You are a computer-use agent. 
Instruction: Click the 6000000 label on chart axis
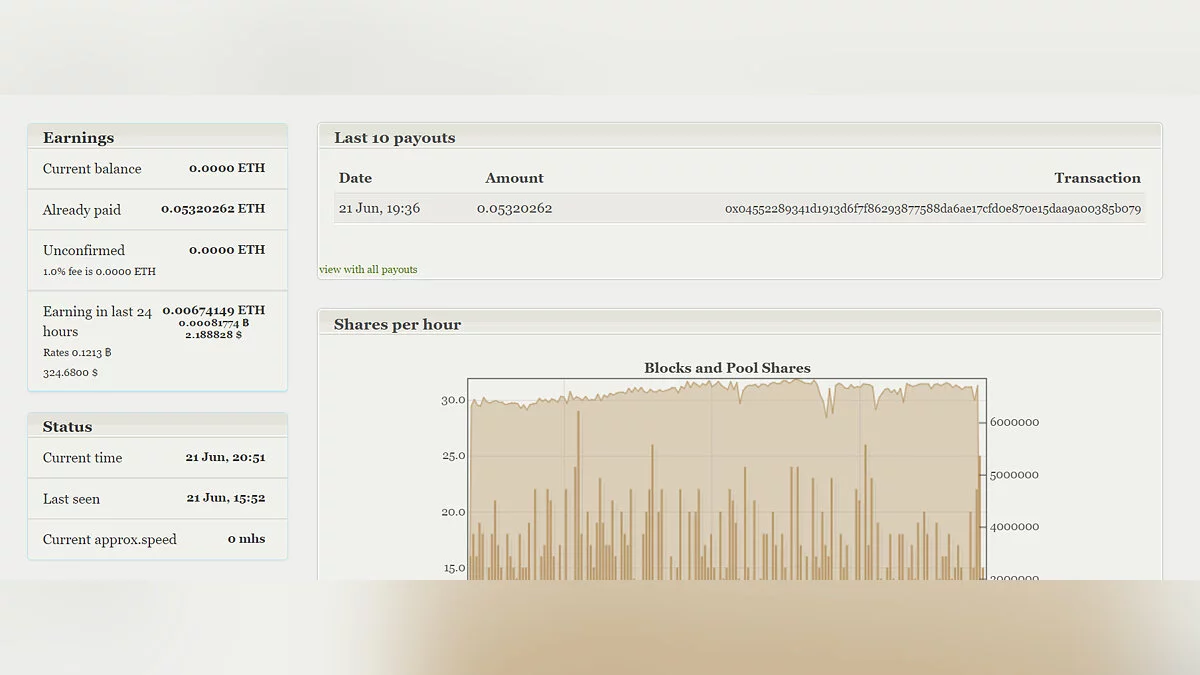(x=1014, y=422)
